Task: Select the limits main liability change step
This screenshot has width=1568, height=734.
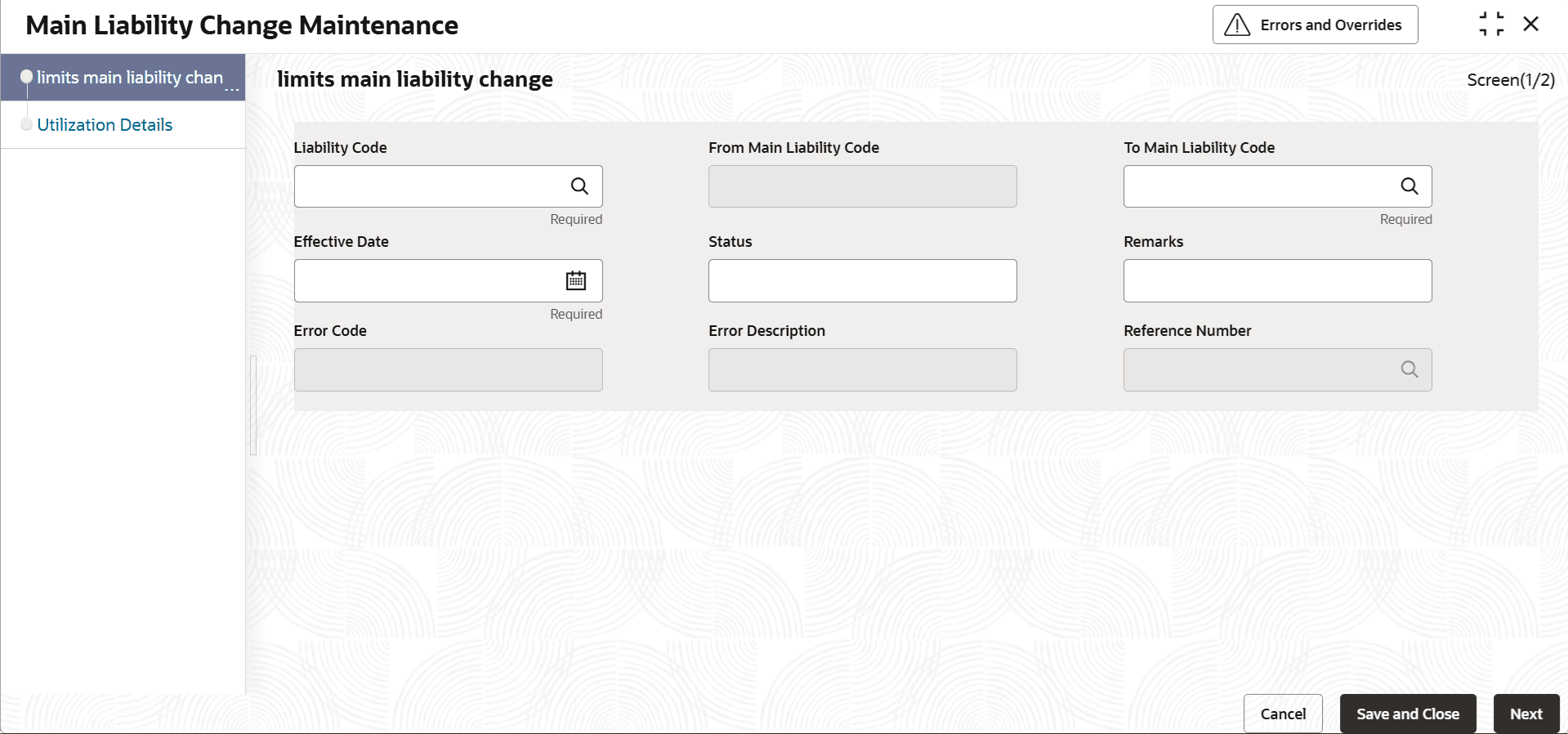Action: 129,78
